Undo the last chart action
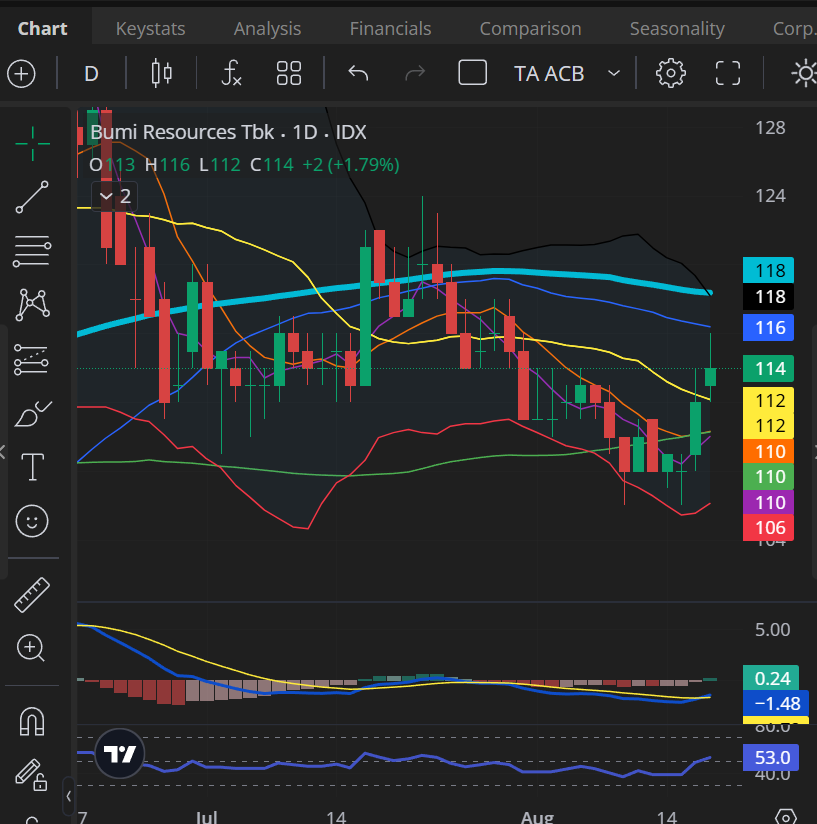Viewport: 817px width, 824px height. 358,74
